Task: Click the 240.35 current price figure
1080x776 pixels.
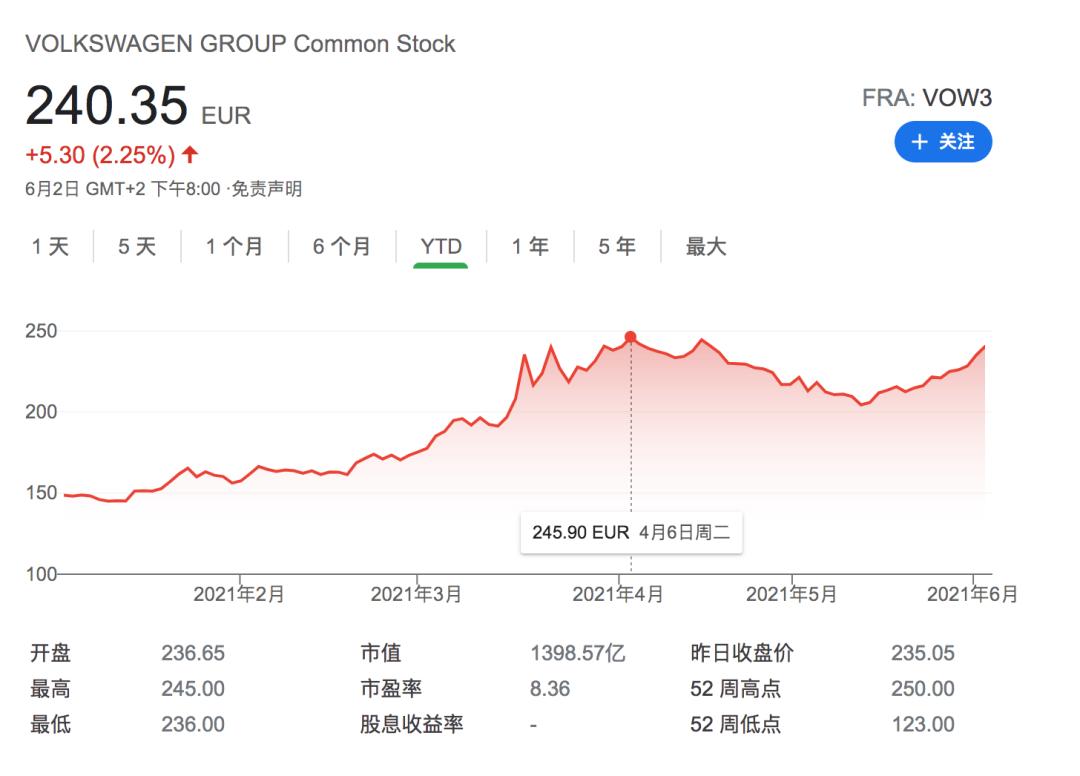Action: (107, 105)
